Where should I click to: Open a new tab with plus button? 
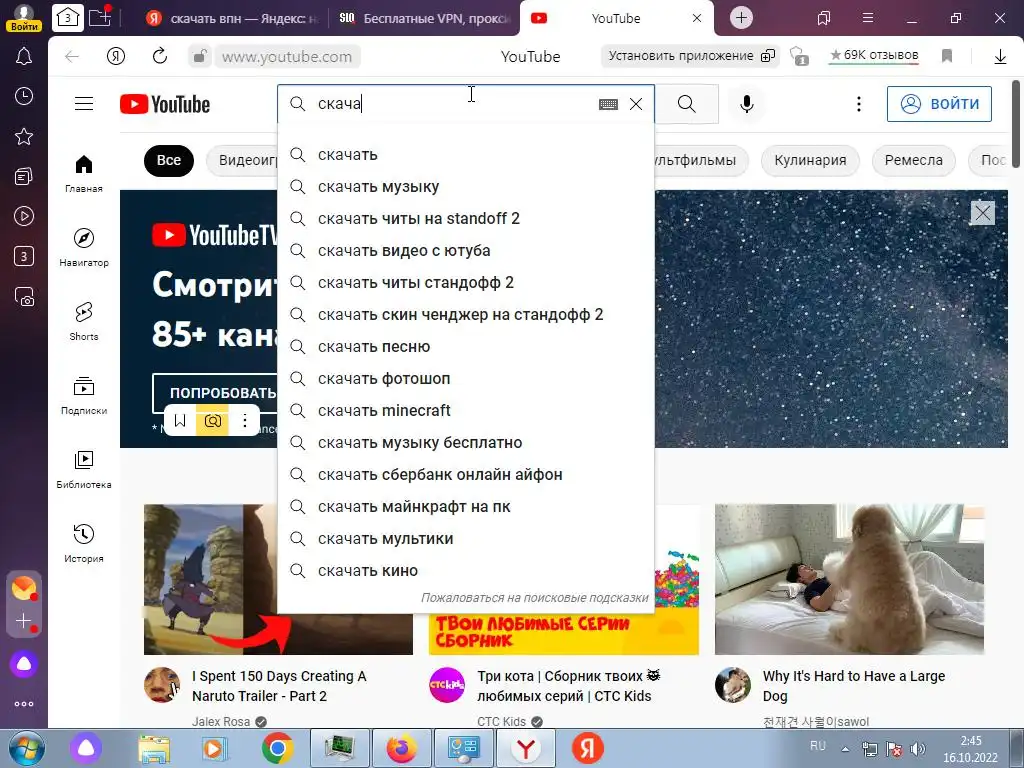coord(741,18)
